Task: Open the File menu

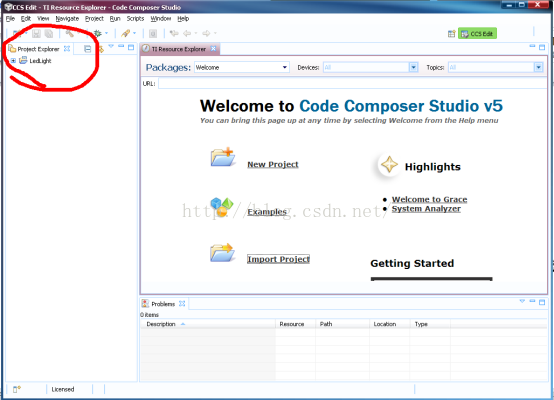Action: (x=10, y=18)
